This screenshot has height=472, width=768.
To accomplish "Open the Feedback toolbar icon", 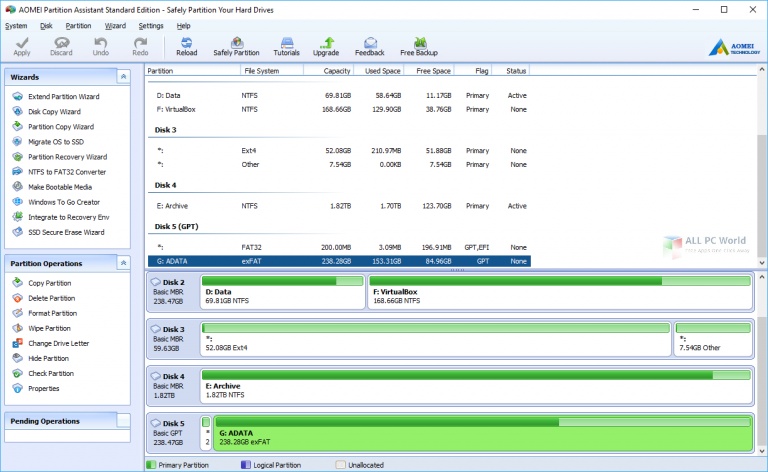I will (370, 47).
